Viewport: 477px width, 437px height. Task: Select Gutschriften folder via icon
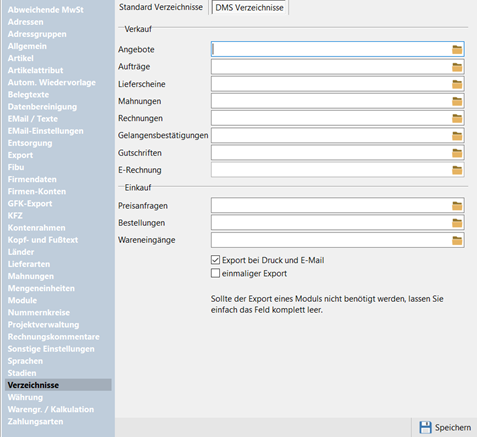(457, 153)
